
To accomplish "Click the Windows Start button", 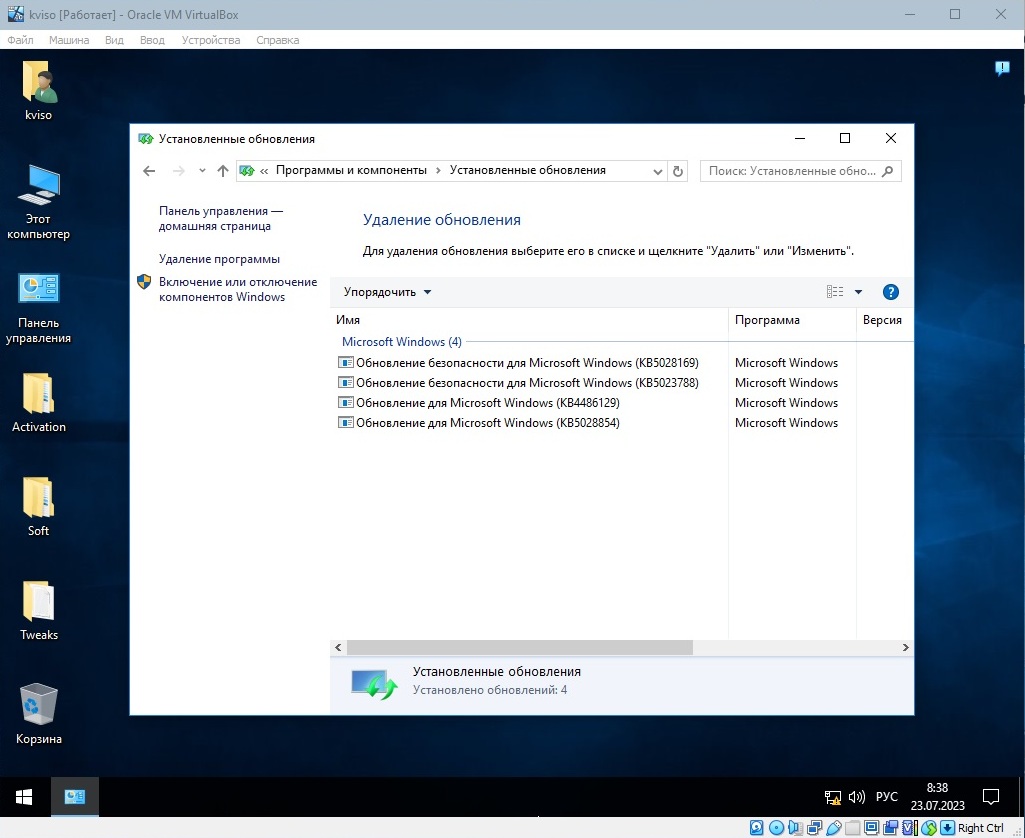I will [24, 797].
